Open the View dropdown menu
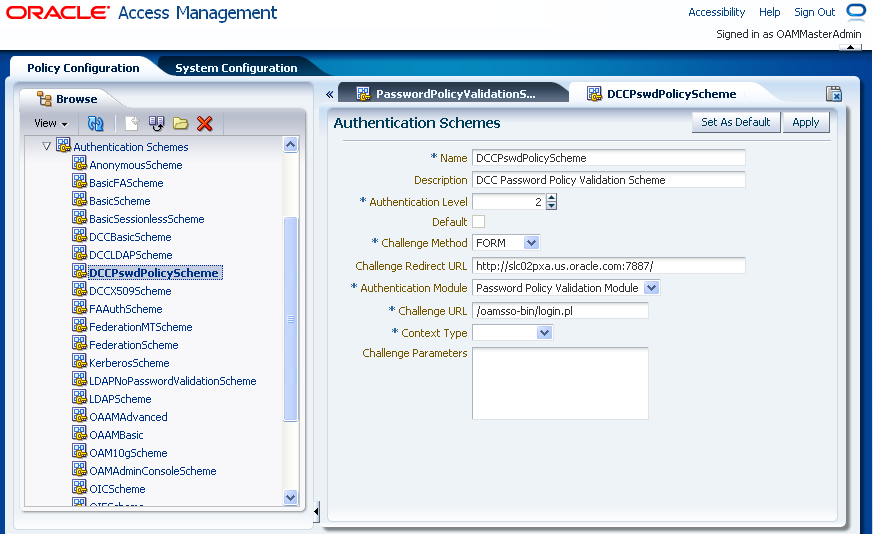 [51, 124]
